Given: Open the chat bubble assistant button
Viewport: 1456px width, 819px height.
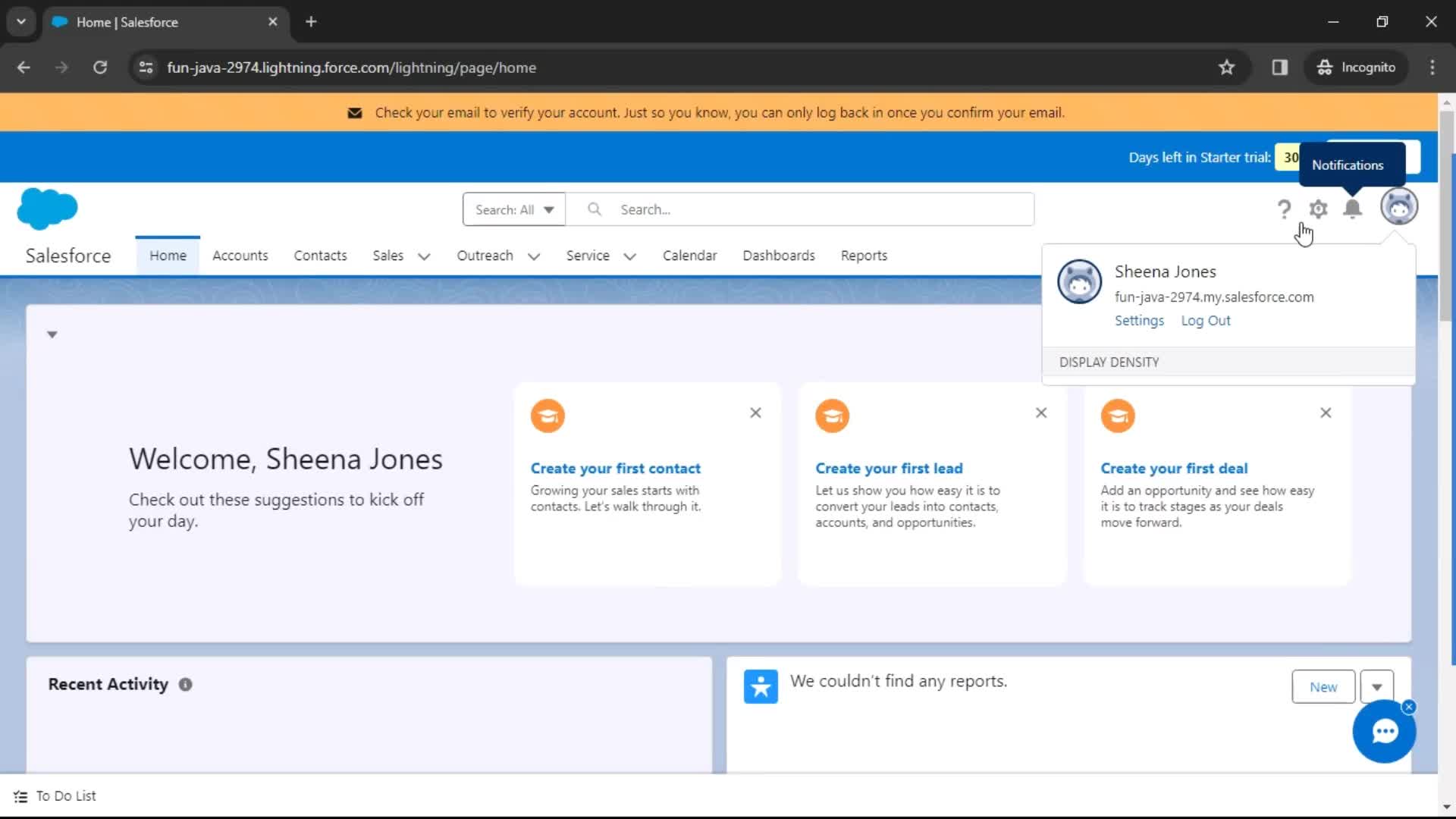Looking at the screenshot, I should pos(1385,732).
